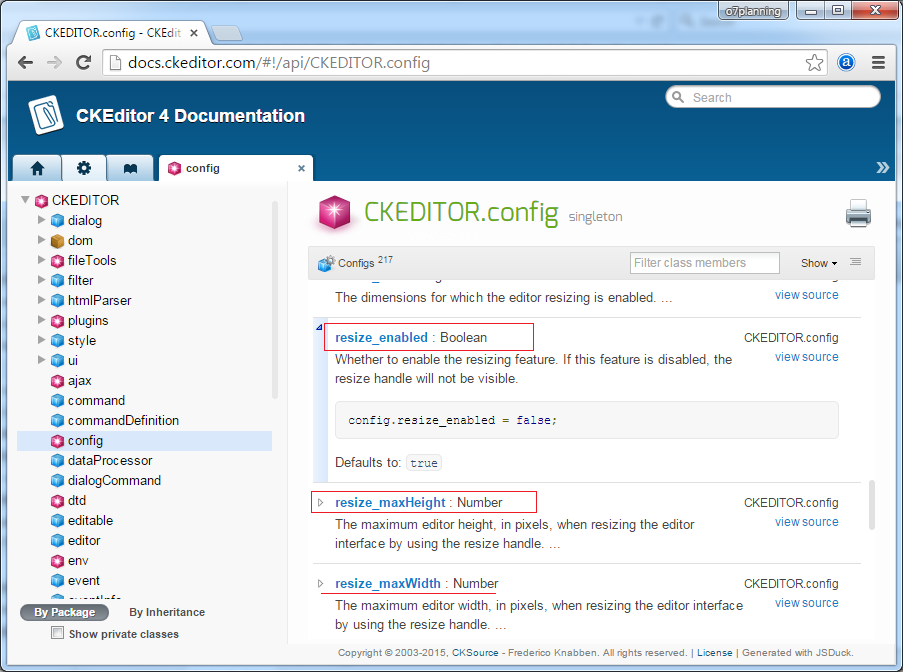The height and width of the screenshot is (672, 903).
Task: Switch to By Inheritance view
Action: pos(167,612)
